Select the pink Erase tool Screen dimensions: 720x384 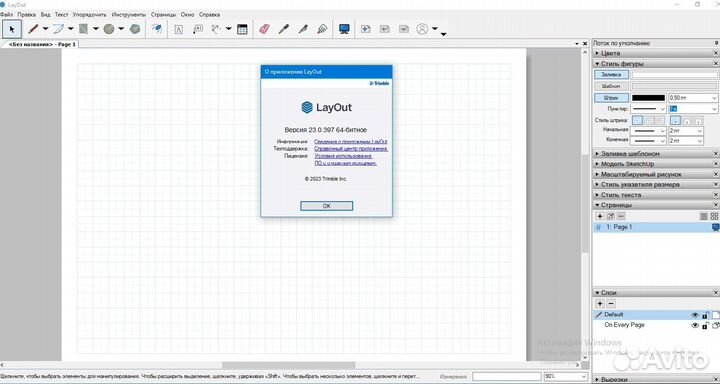tap(264, 29)
